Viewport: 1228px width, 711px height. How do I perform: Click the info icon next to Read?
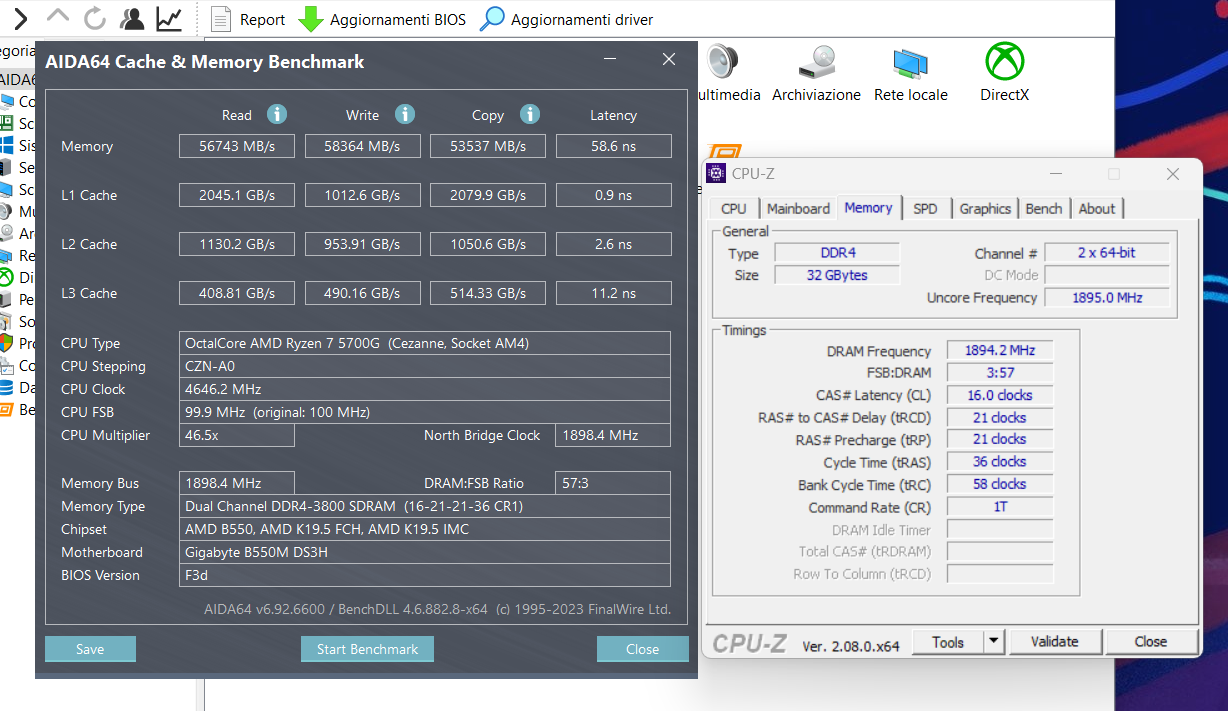[x=277, y=114]
